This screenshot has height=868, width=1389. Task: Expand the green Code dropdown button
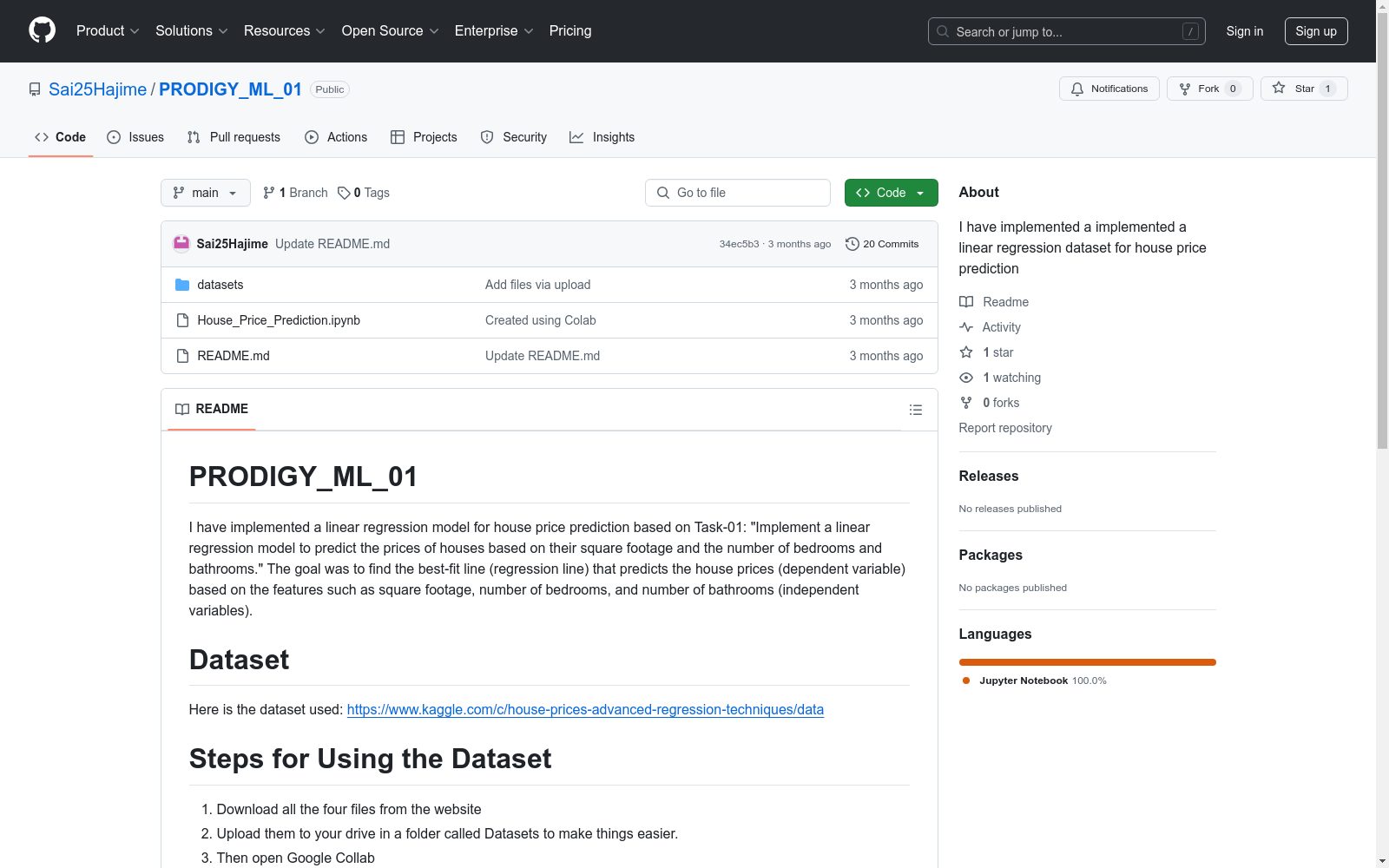(891, 193)
